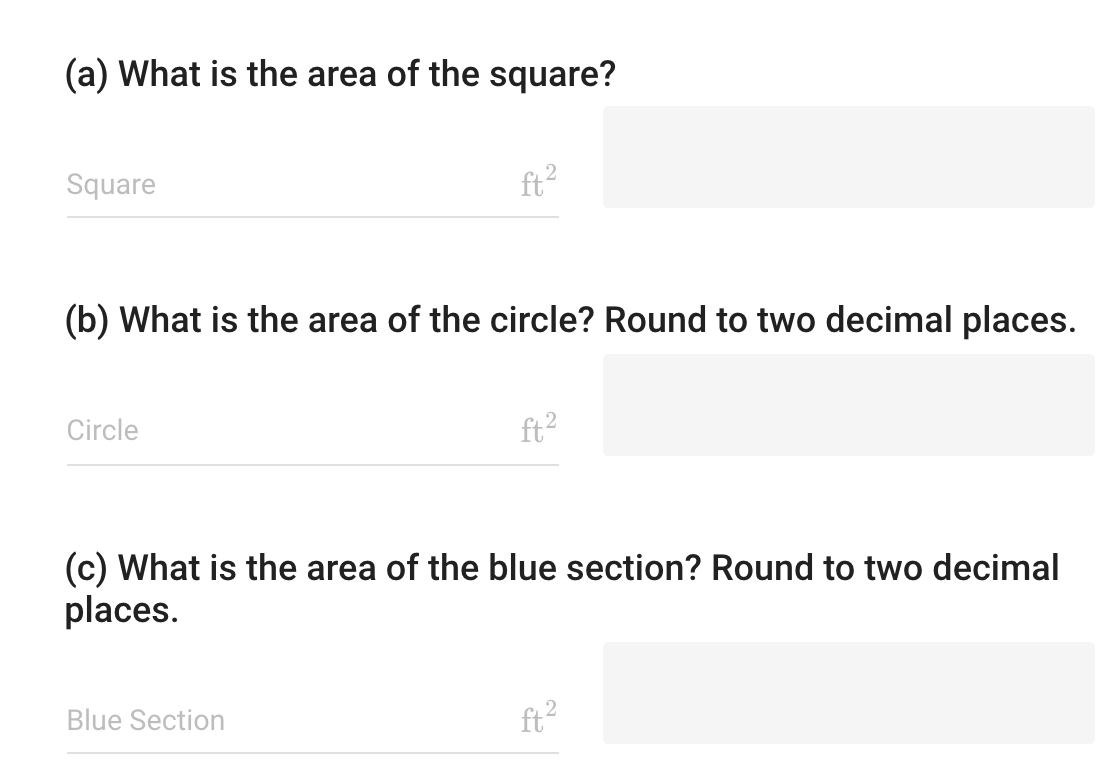1106x768 pixels.
Task: Click the Blue Section placeholder text
Action: [144, 720]
